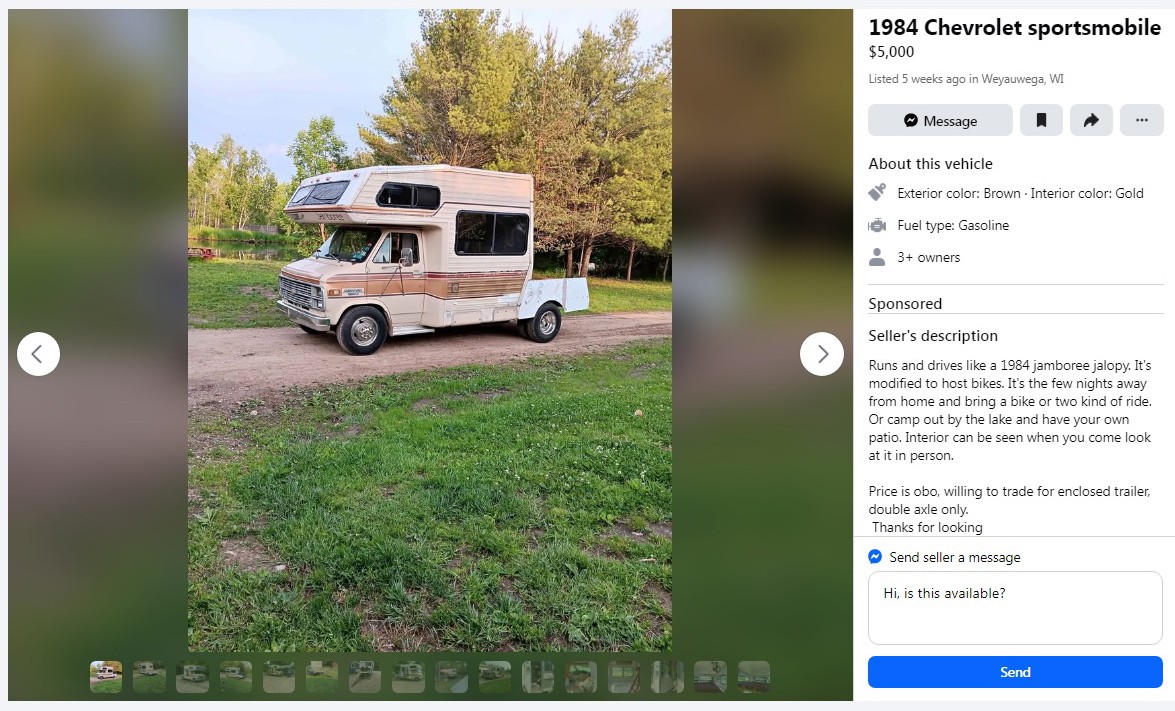Click the fuel type engine icon
This screenshot has width=1175, height=711.
click(x=877, y=226)
